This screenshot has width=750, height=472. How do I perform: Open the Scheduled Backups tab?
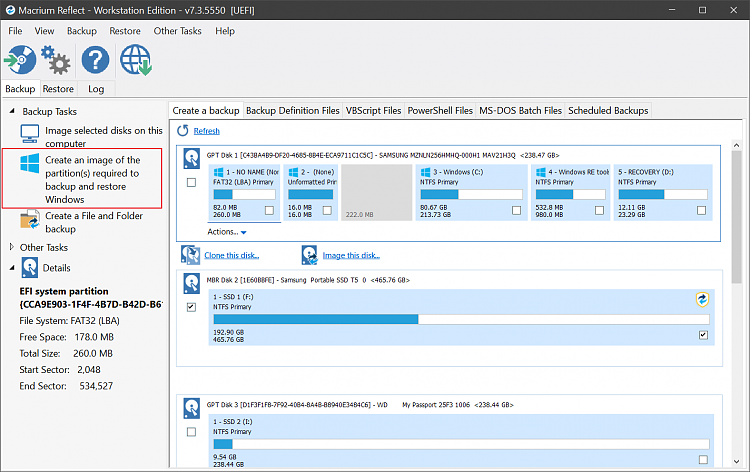[608, 110]
